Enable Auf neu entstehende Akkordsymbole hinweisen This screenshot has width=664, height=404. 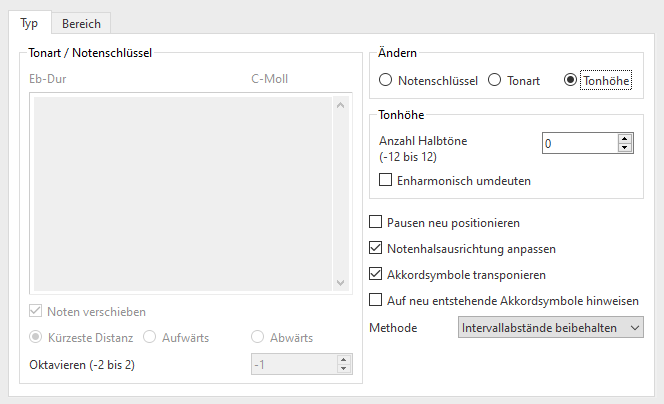point(376,300)
